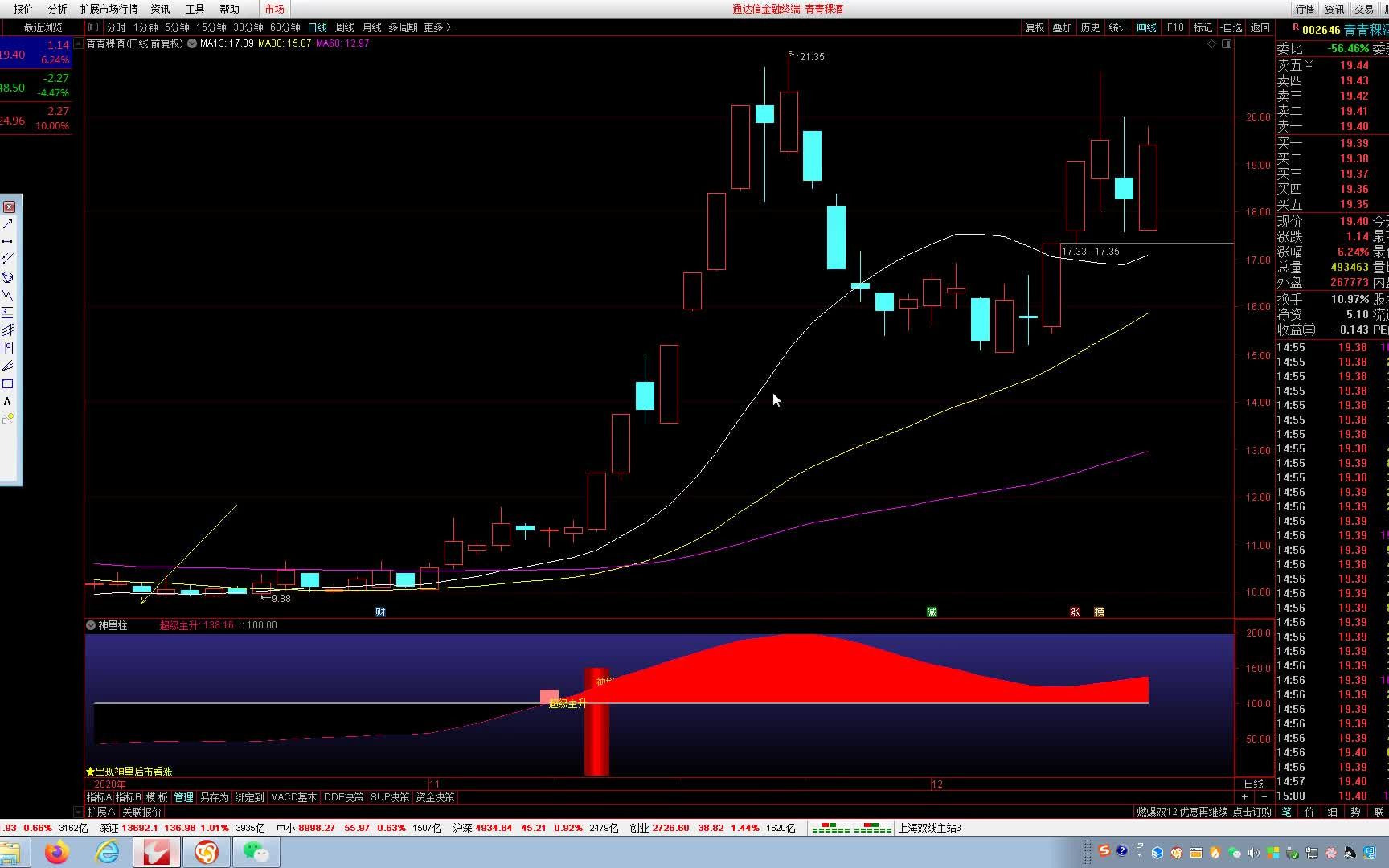The height and width of the screenshot is (868, 1389).
Task: Open the 神量柱 indicator settings circle icon
Action: point(91,625)
